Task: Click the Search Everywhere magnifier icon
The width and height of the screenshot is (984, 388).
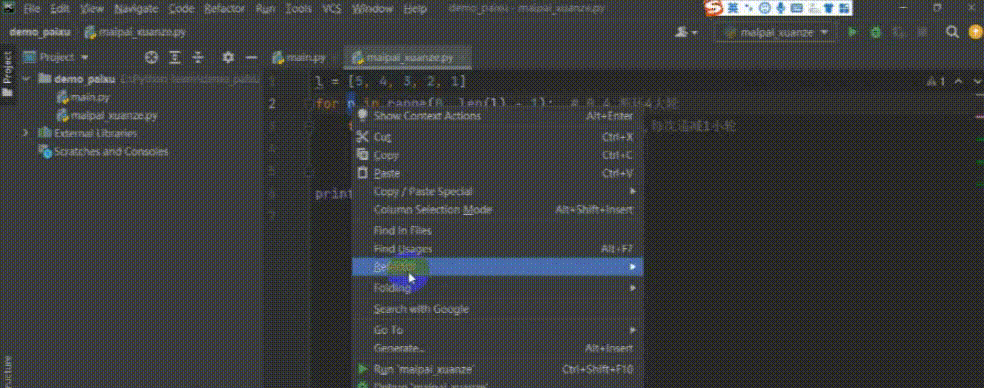Action: click(952, 33)
